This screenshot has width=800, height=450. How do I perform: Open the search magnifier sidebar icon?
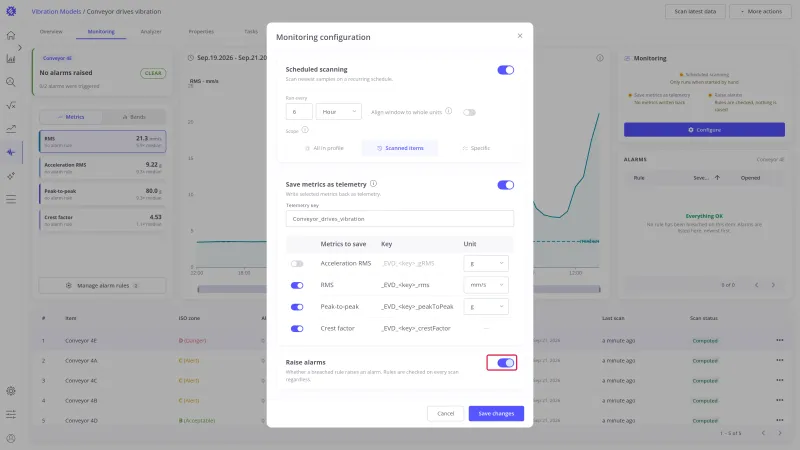(11, 82)
